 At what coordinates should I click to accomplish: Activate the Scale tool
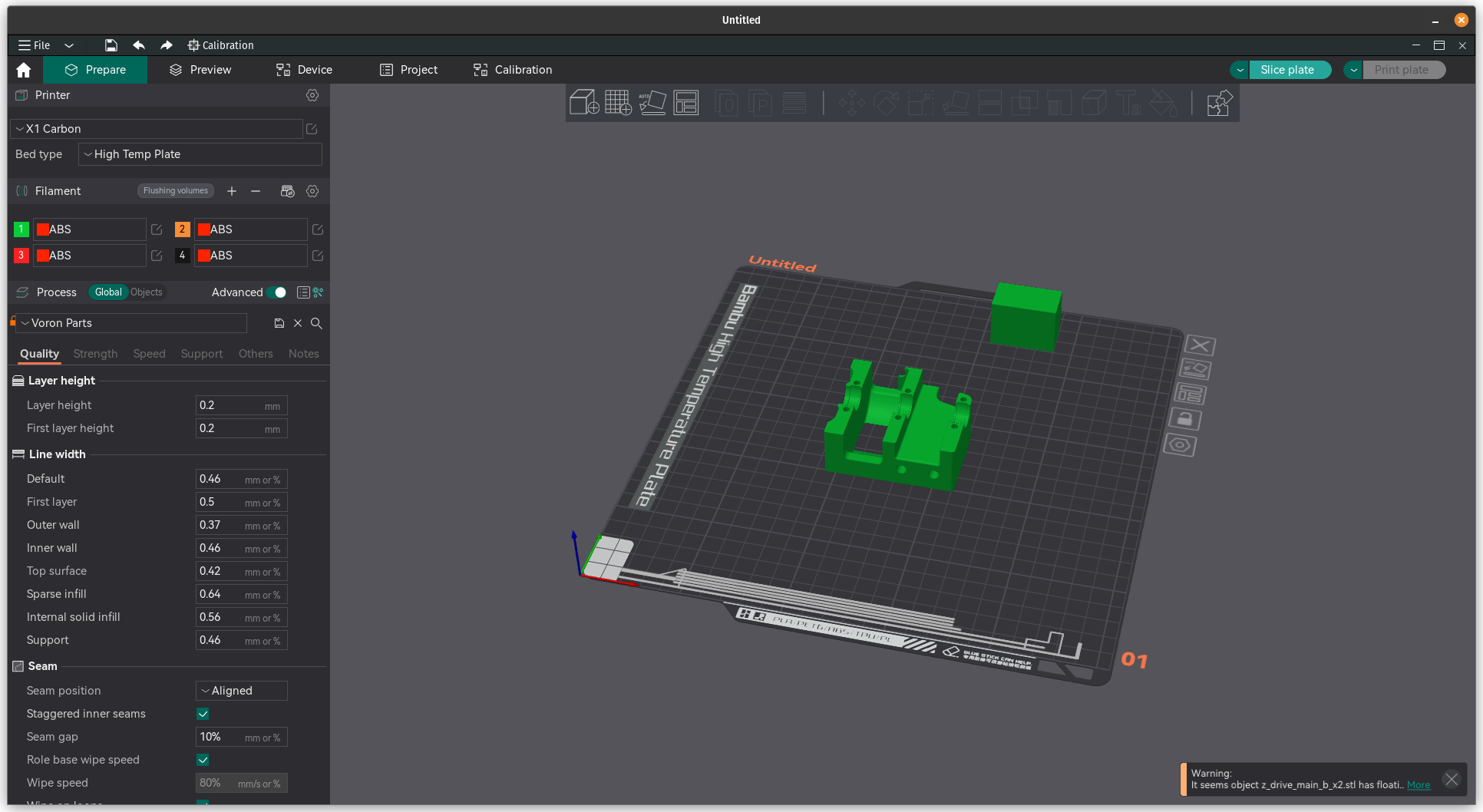point(921,103)
